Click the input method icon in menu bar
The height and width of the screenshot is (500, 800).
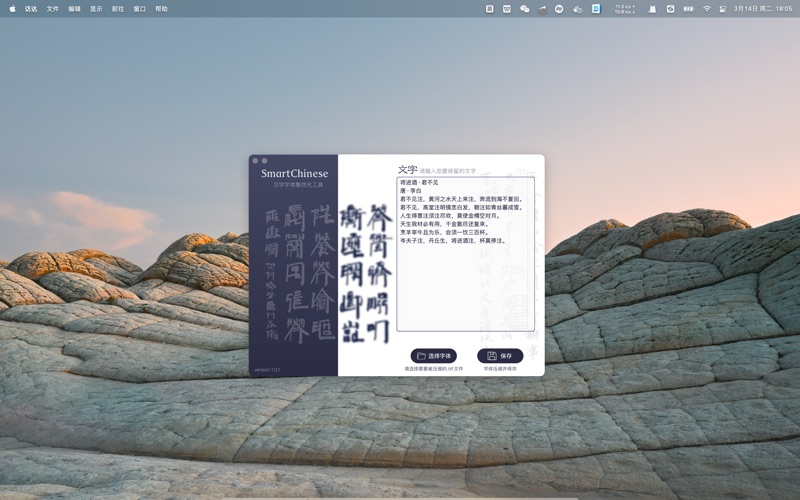coord(489,9)
